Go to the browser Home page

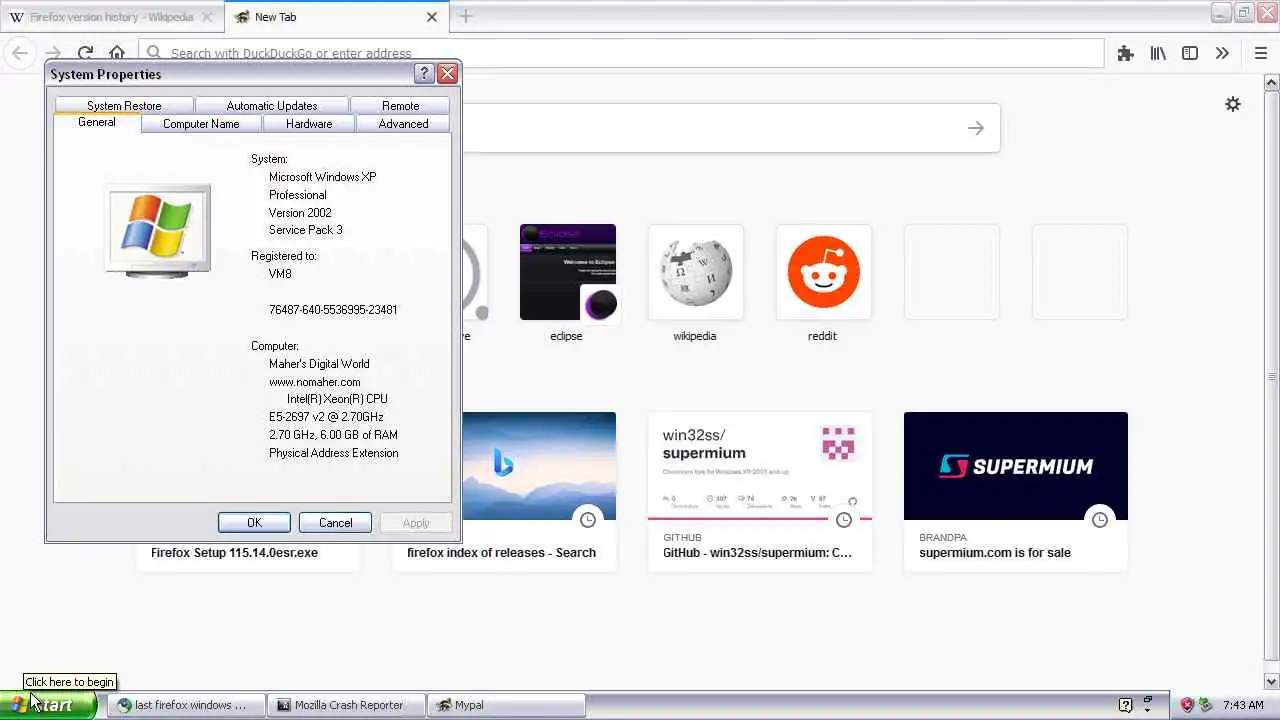coord(117,53)
